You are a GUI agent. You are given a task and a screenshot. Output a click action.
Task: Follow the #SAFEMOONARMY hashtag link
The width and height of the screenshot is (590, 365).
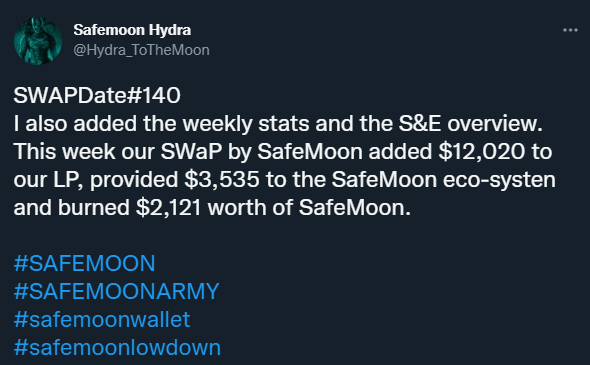pyautogui.click(x=116, y=291)
